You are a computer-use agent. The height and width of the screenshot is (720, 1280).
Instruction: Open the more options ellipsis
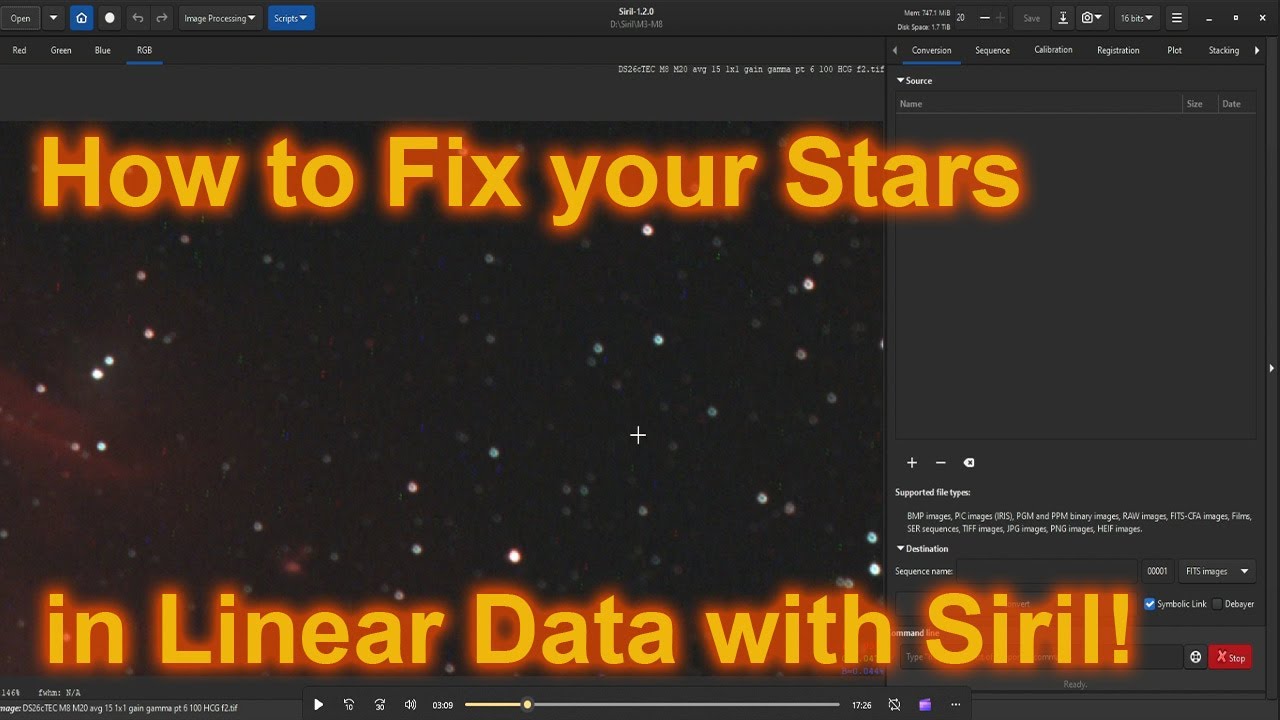click(x=955, y=705)
